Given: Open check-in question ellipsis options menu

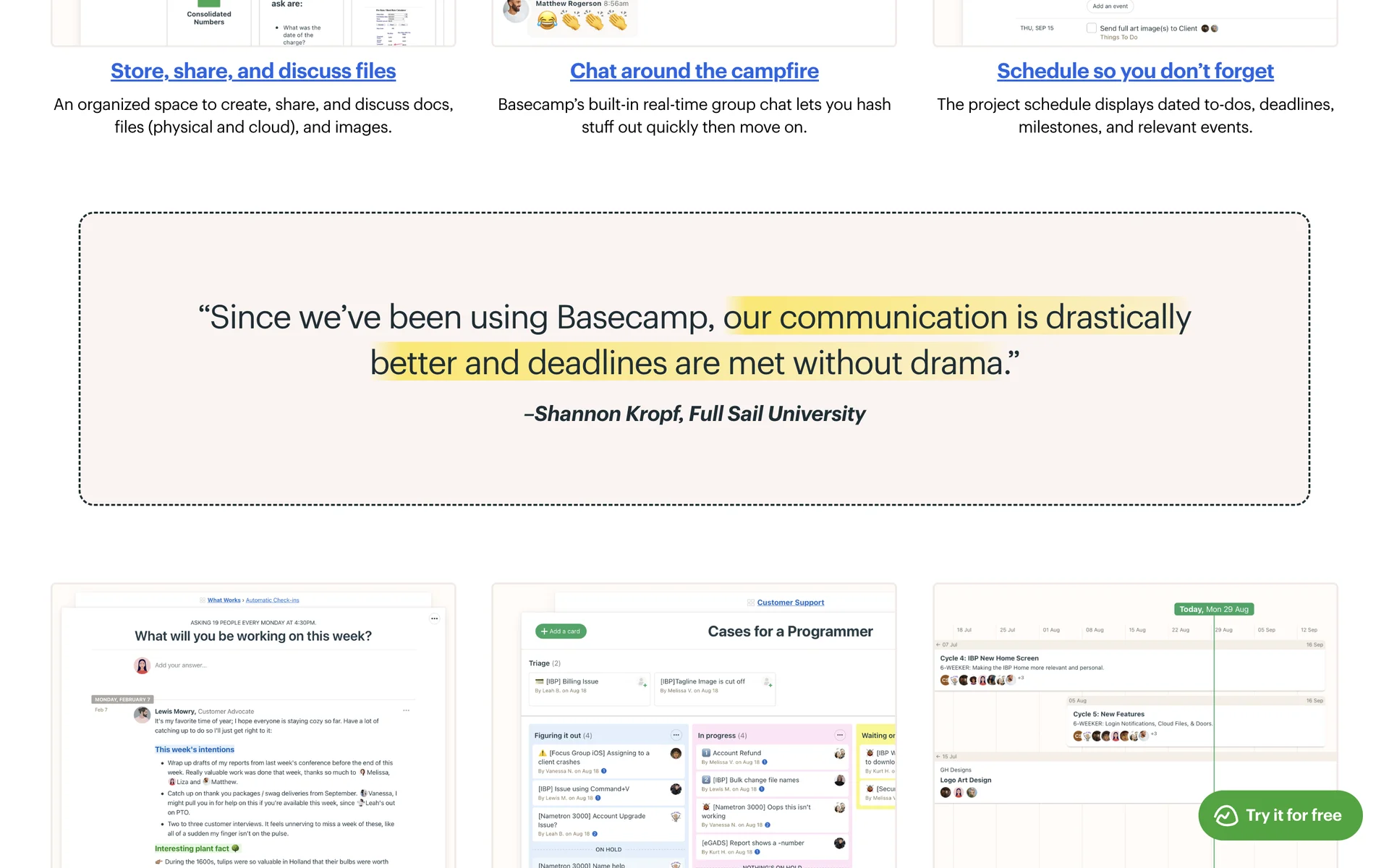Looking at the screenshot, I should click(x=434, y=618).
